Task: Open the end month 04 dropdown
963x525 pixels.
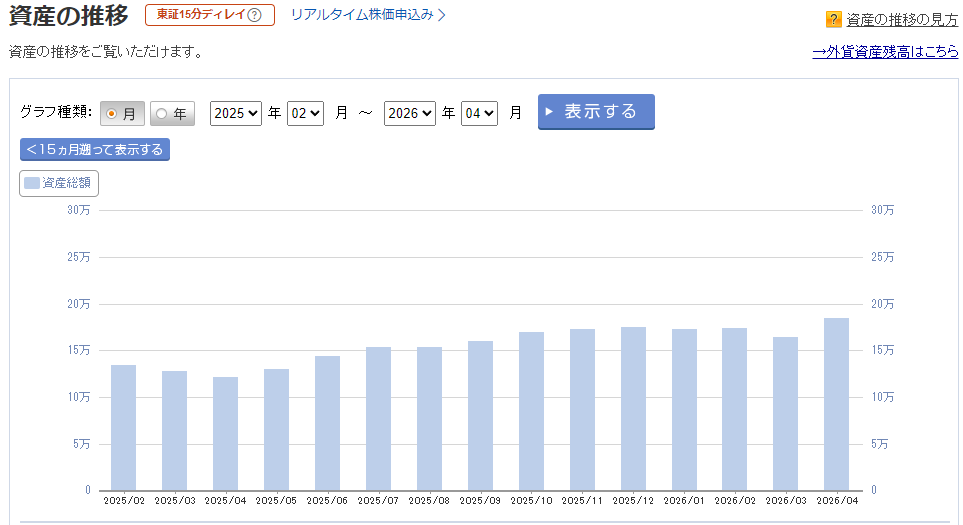Action: coord(479,113)
